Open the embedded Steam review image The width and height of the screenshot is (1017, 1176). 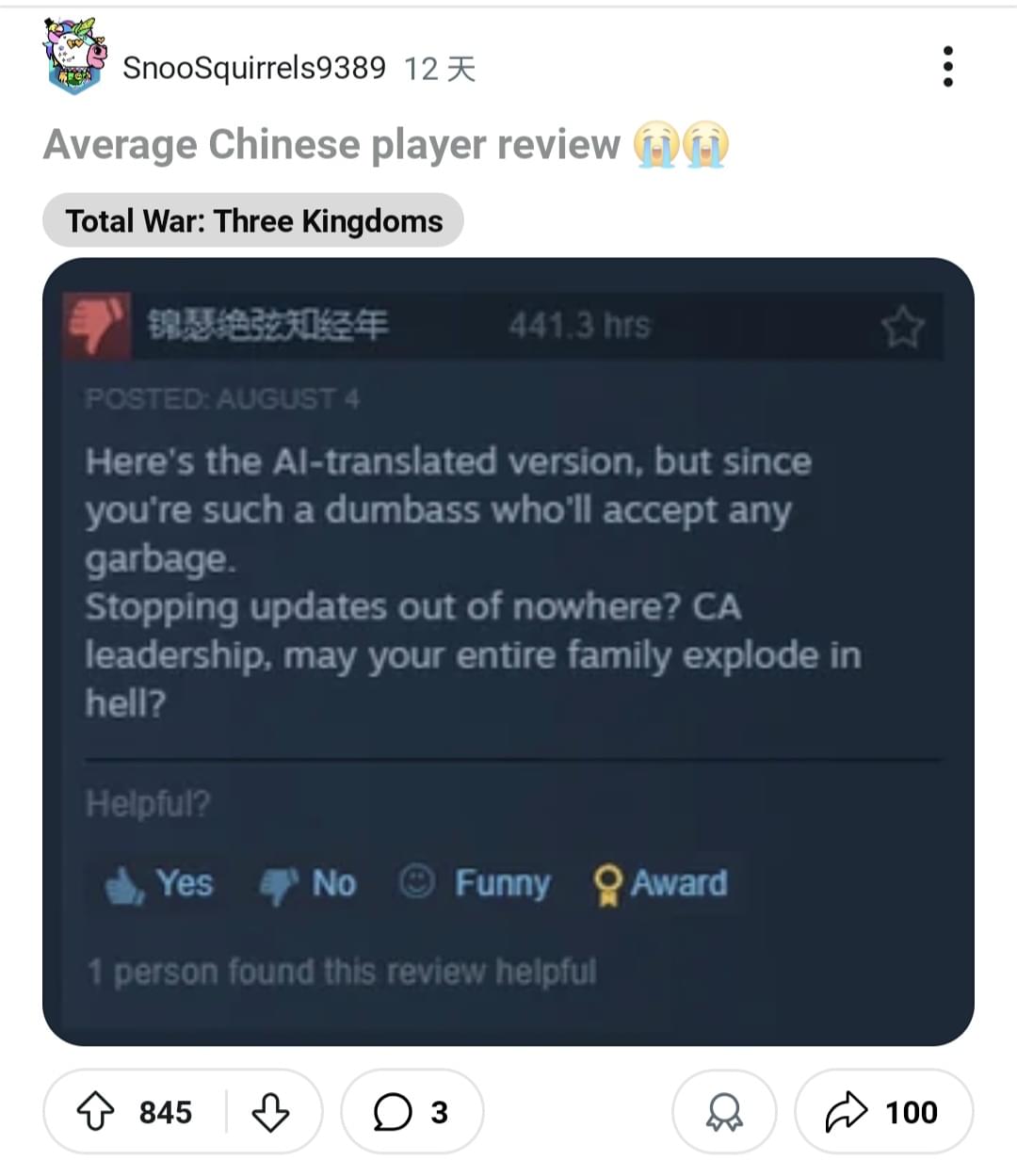click(x=508, y=652)
